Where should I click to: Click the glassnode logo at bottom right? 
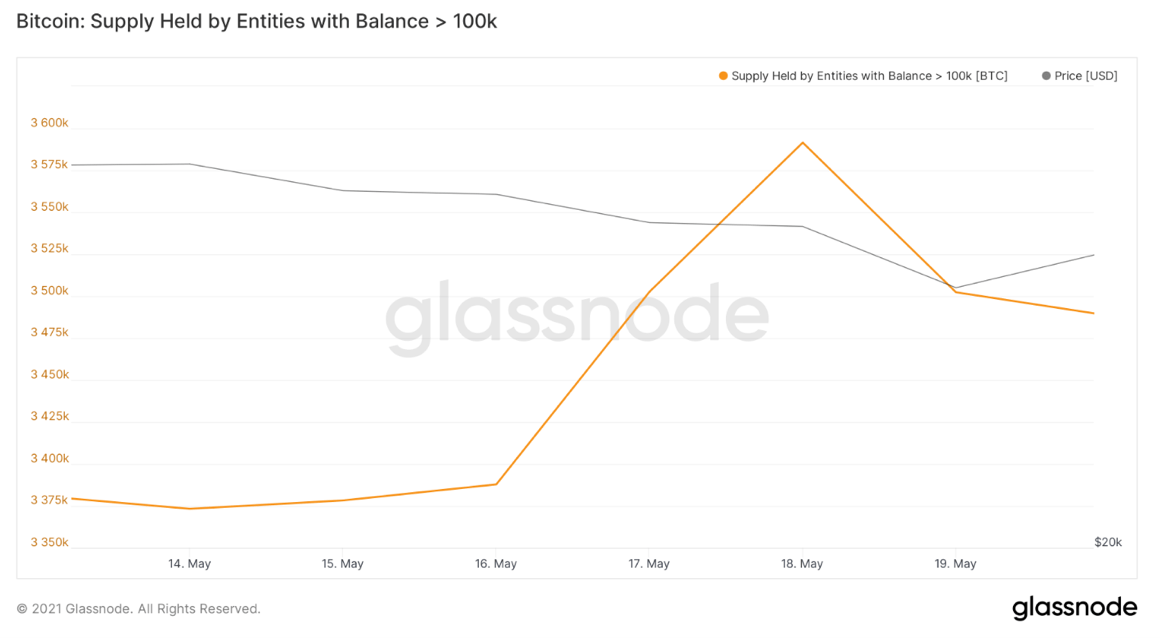click(x=1074, y=608)
